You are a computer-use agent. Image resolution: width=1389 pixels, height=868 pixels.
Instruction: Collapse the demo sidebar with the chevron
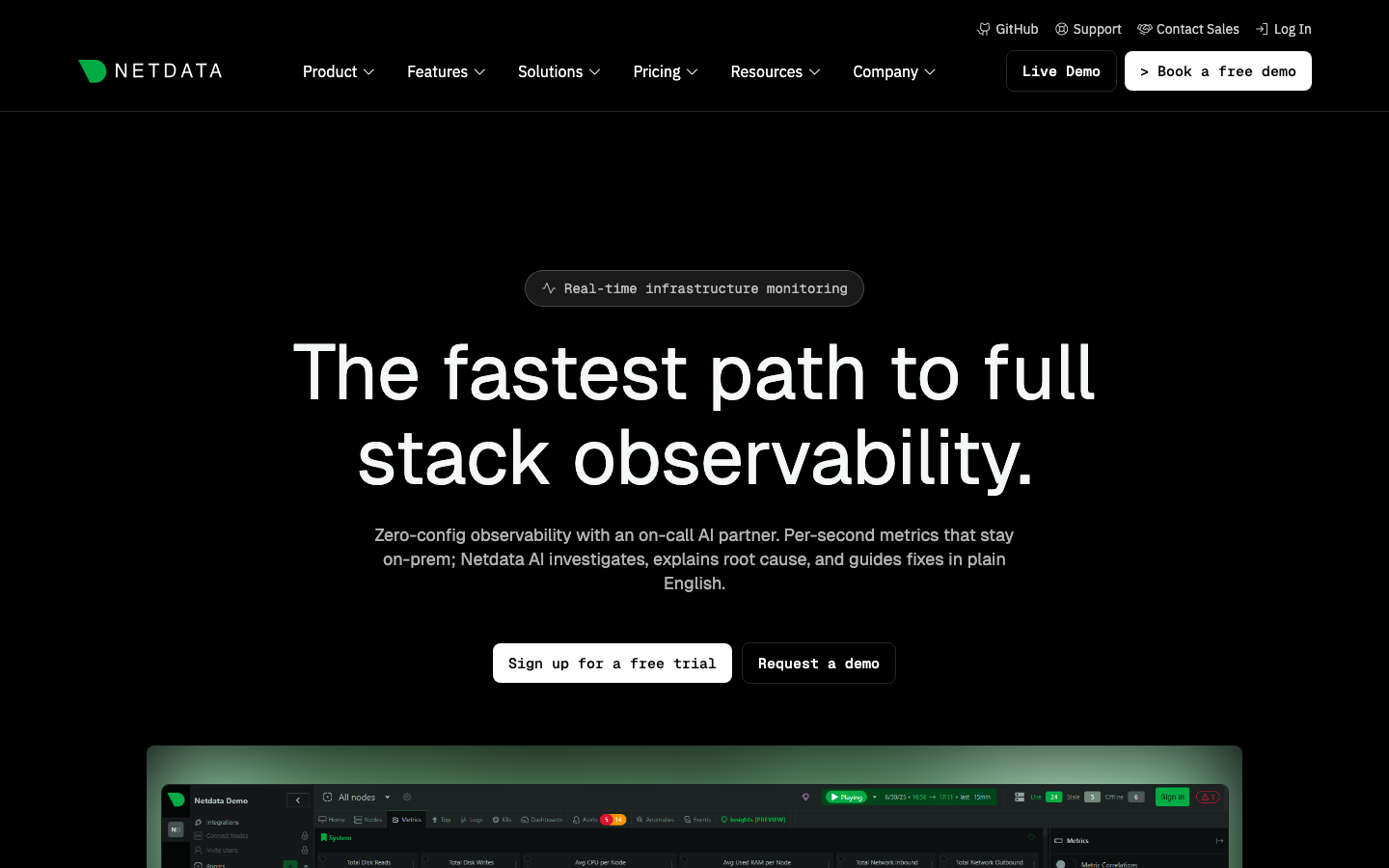(298, 799)
